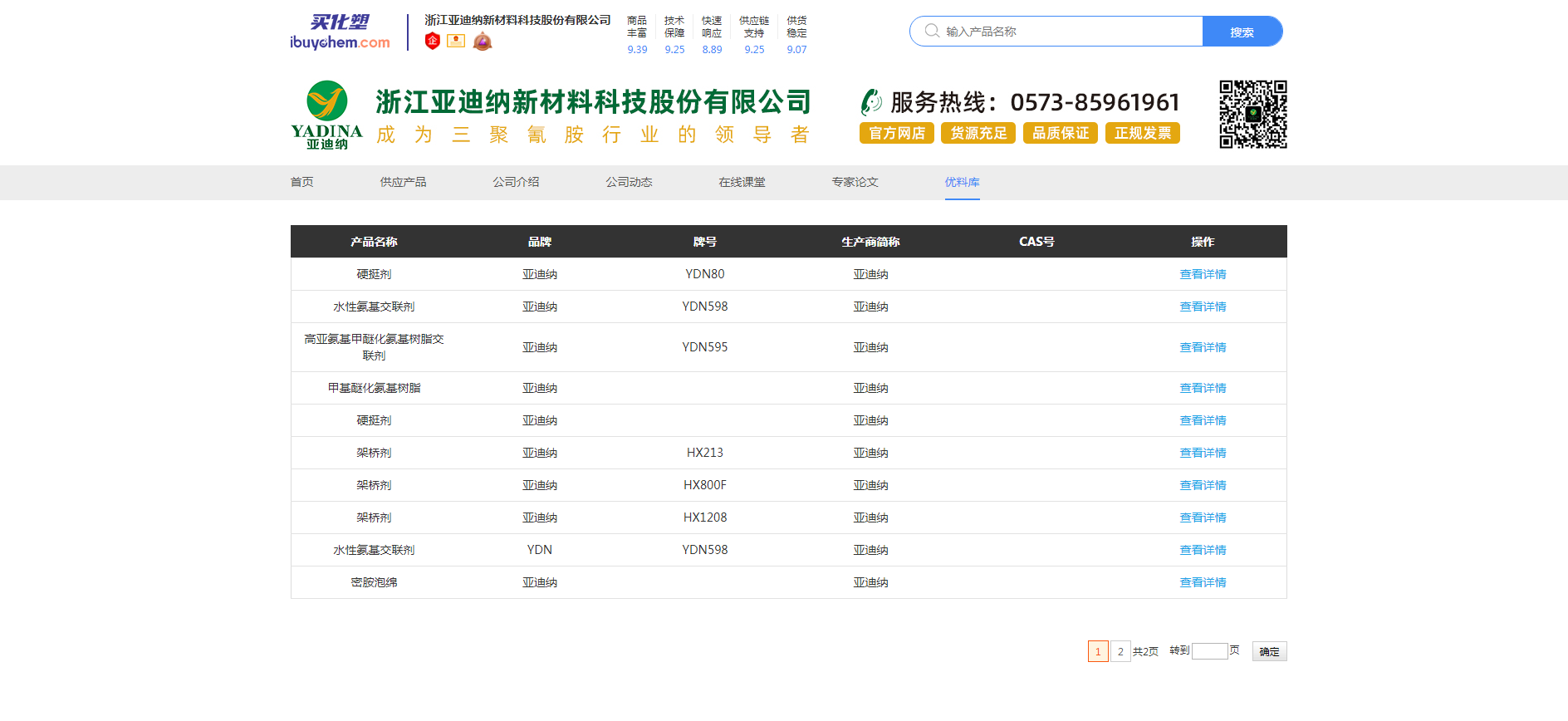The width and height of the screenshot is (1568, 721).
Task: Click the HX1208 grade cell
Action: (x=705, y=517)
